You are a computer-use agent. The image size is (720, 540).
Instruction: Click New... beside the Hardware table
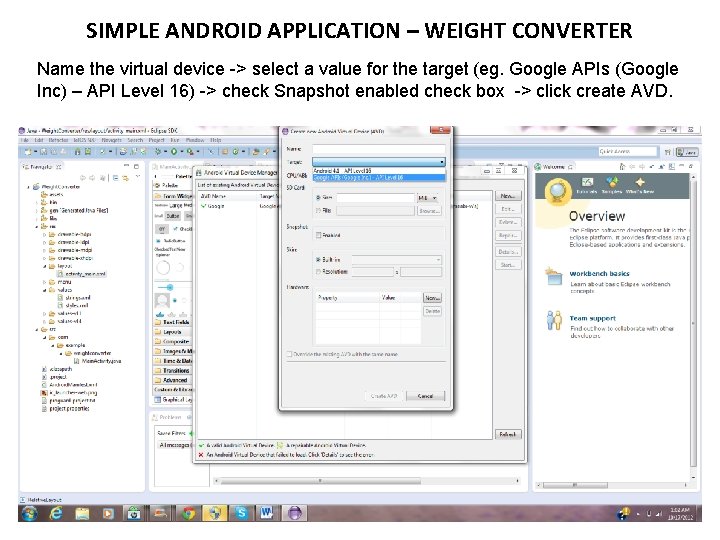(432, 298)
